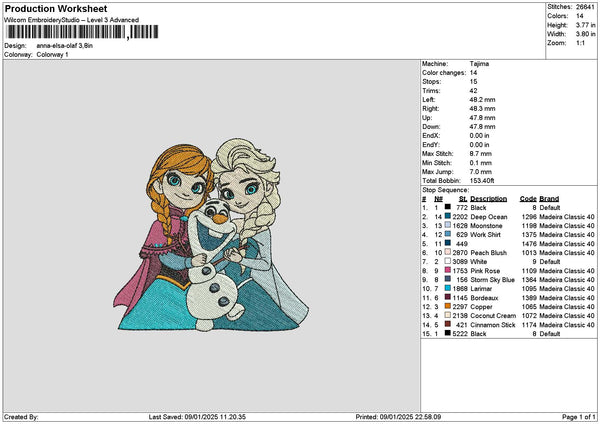Click the Total Bobbin value '153.40ft'
Viewport: 600px width, 424px height.
[x=482, y=181]
